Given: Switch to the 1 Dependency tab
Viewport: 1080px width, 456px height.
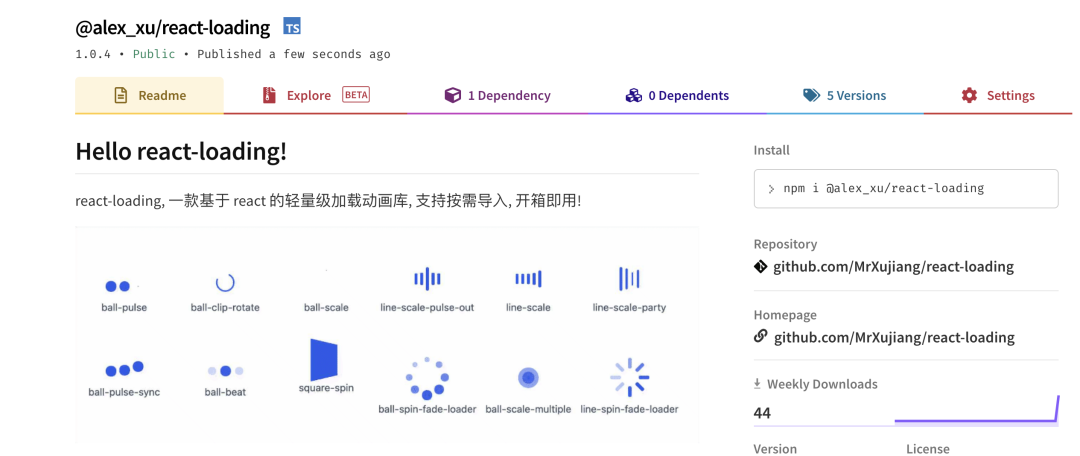Looking at the screenshot, I should click(497, 96).
